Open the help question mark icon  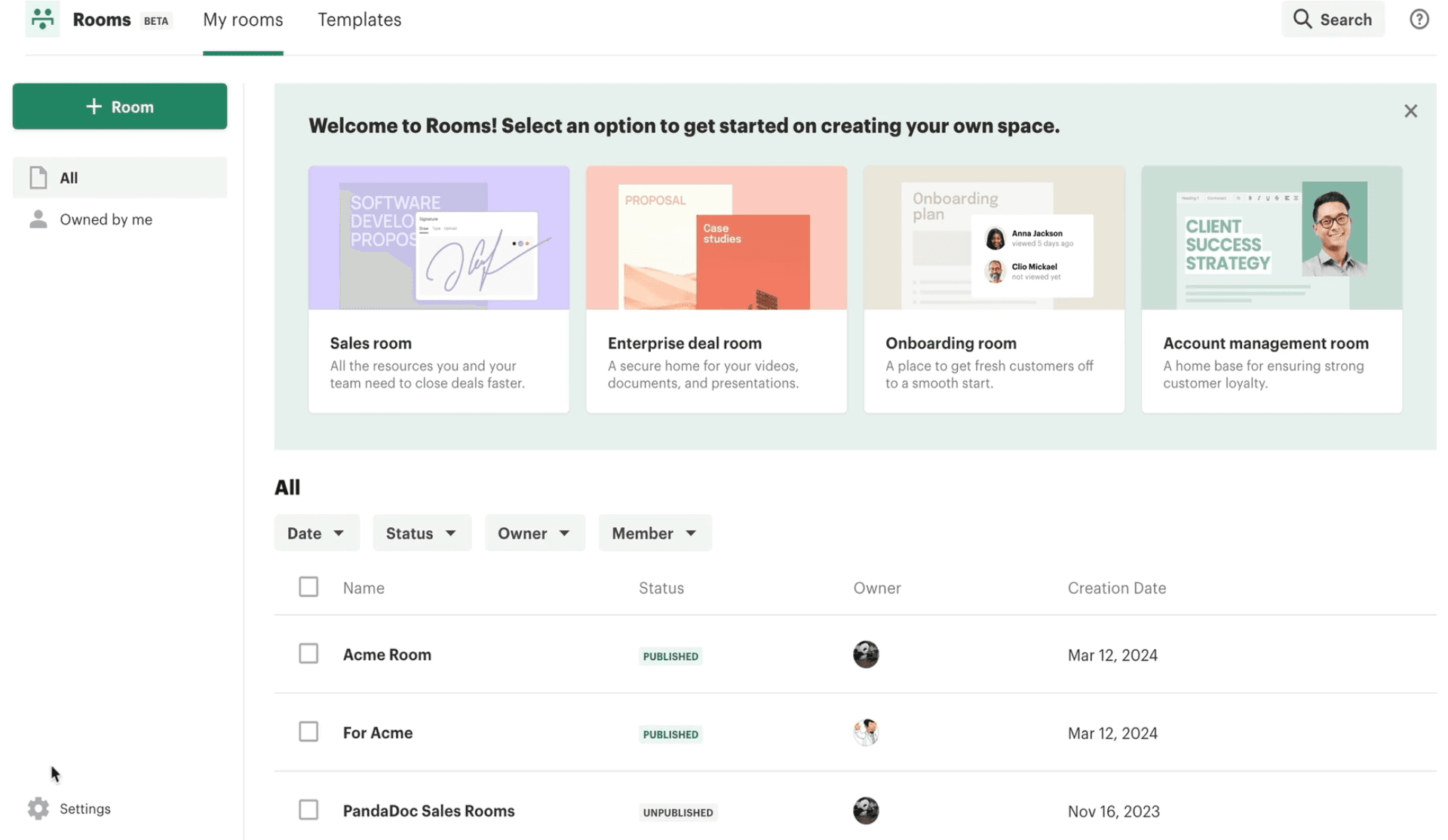click(x=1419, y=19)
